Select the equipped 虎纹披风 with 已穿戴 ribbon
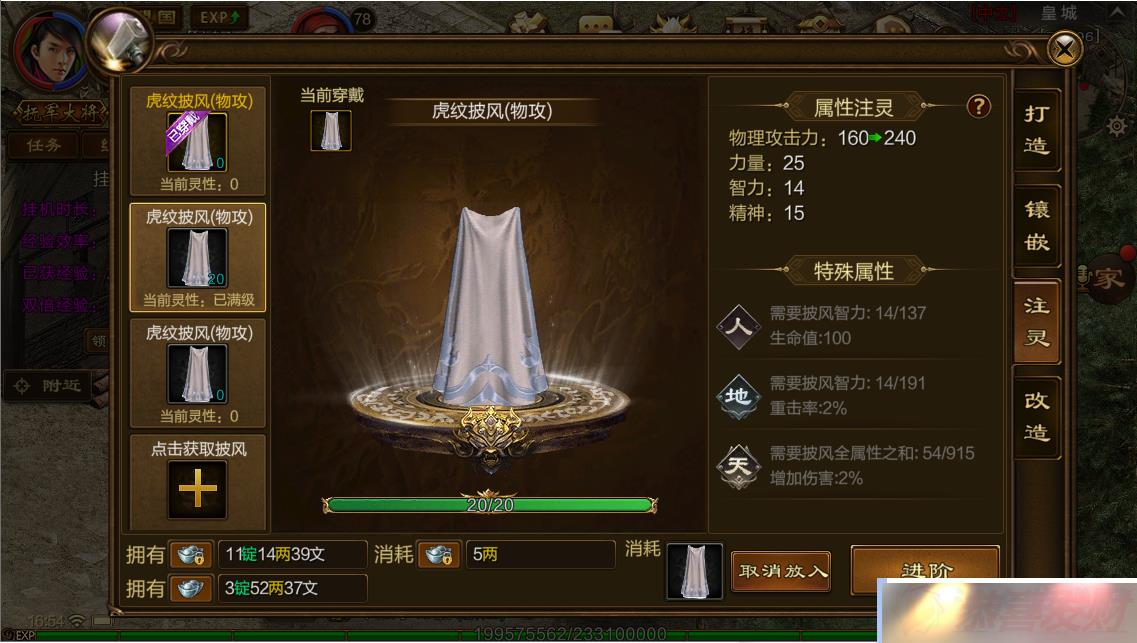Viewport: 1137px width, 643px height. point(198,141)
